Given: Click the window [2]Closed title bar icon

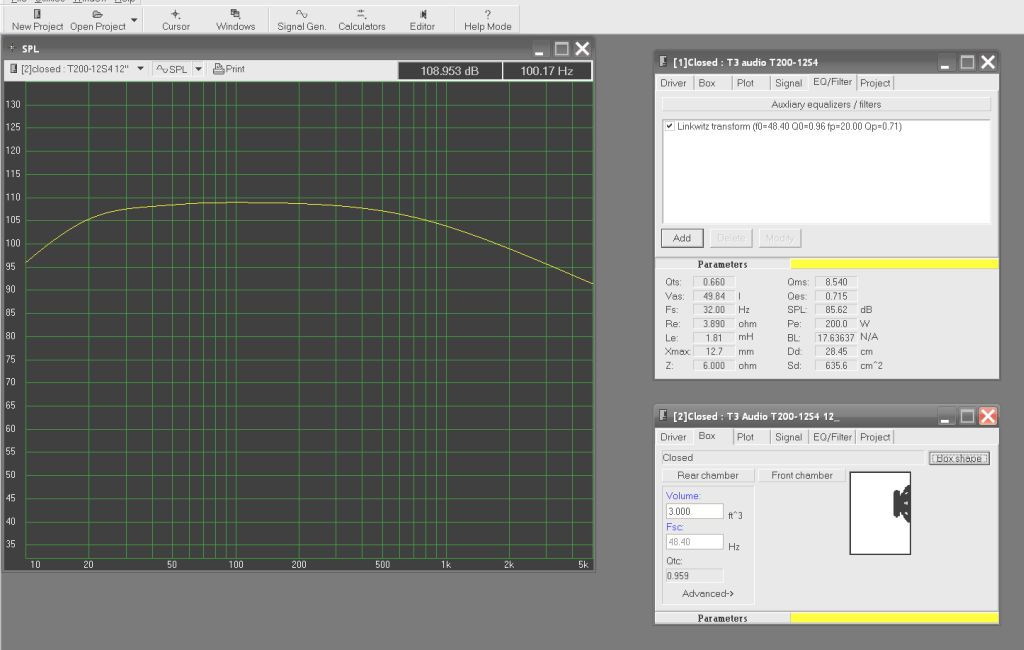Looking at the screenshot, I should pos(663,415).
